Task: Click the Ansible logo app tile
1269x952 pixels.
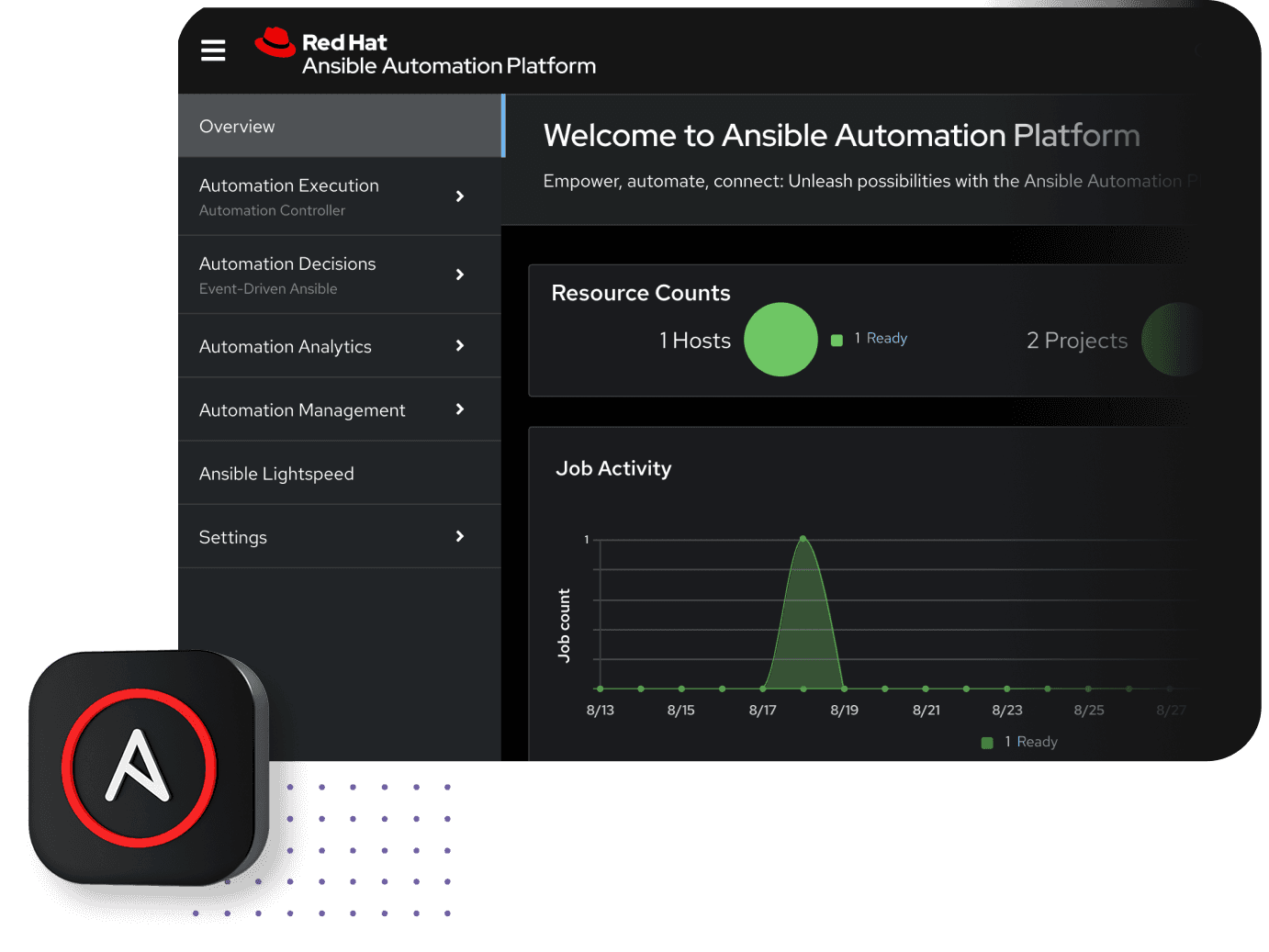Action: (x=149, y=768)
